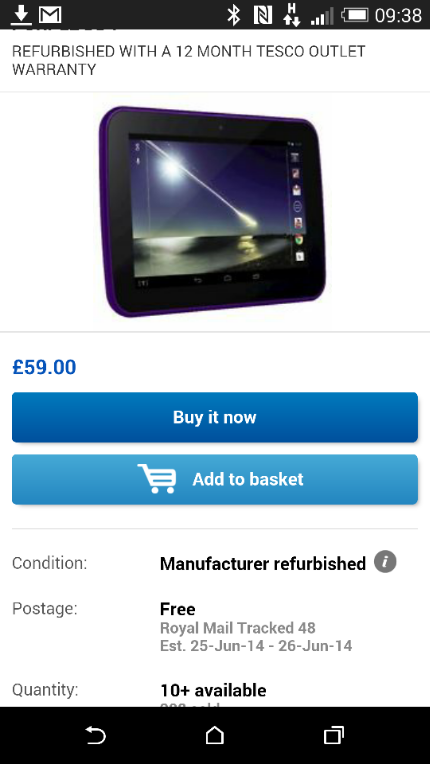Tap the 09:38 clock in status bar
Screen dimensions: 430x764
pos(398,16)
